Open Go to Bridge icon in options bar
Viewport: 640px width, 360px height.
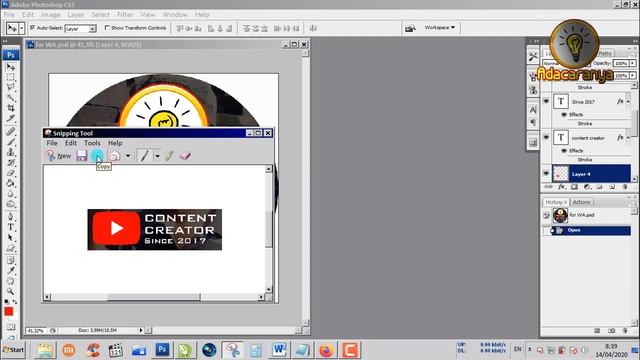point(410,28)
